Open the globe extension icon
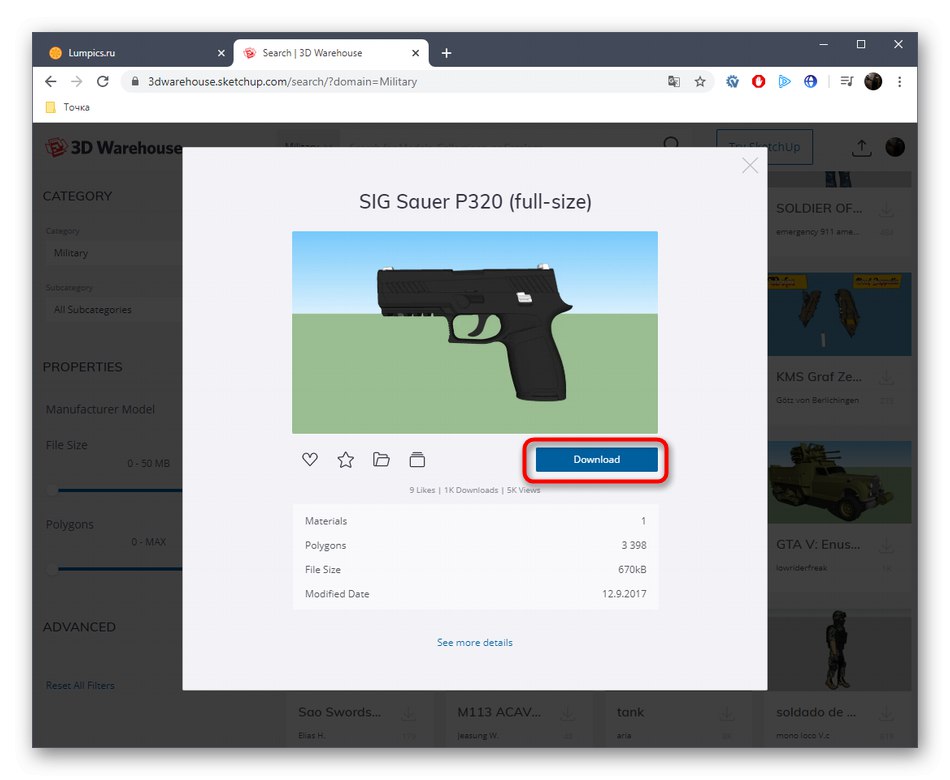This screenshot has width=950, height=780. (810, 81)
